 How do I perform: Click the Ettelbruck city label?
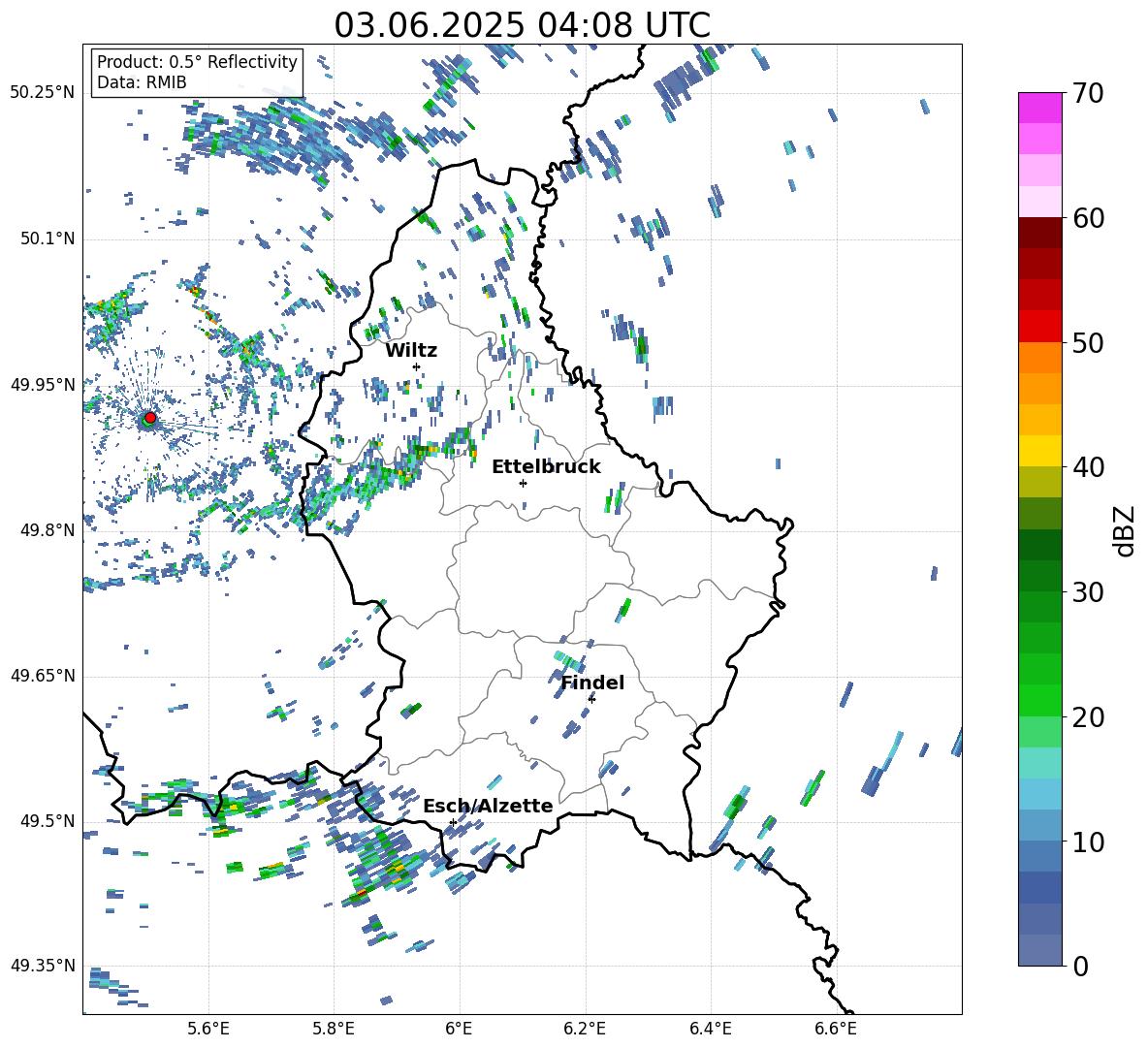pos(546,467)
